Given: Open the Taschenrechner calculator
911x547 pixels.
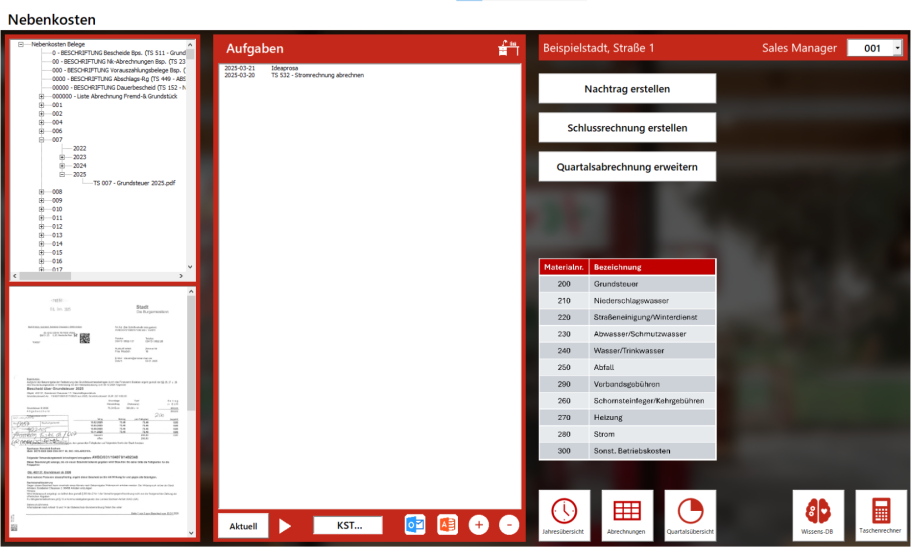Looking at the screenshot, I should 881,514.
